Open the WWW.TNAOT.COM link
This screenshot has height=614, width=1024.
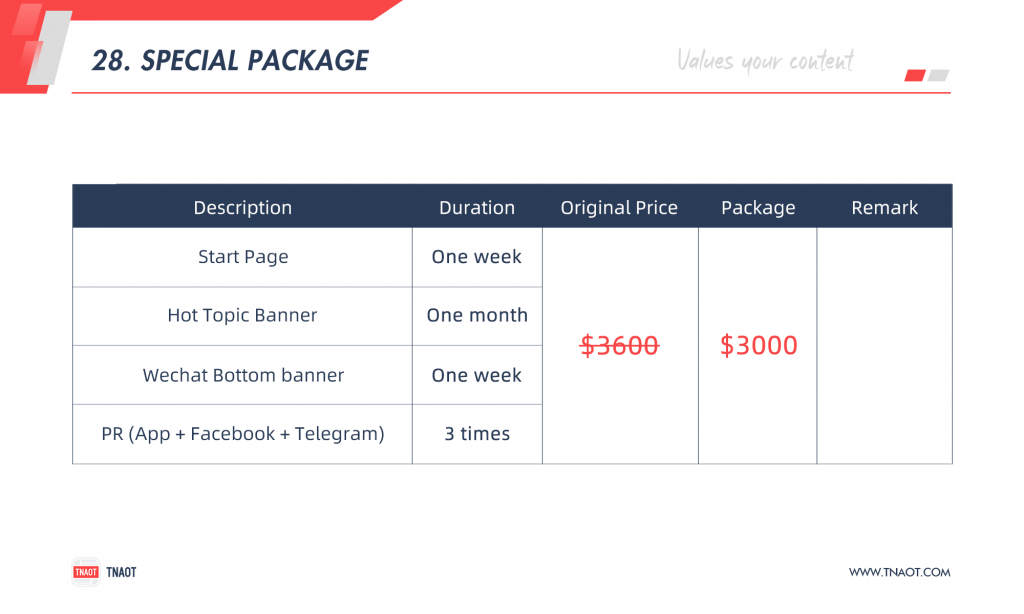point(899,572)
